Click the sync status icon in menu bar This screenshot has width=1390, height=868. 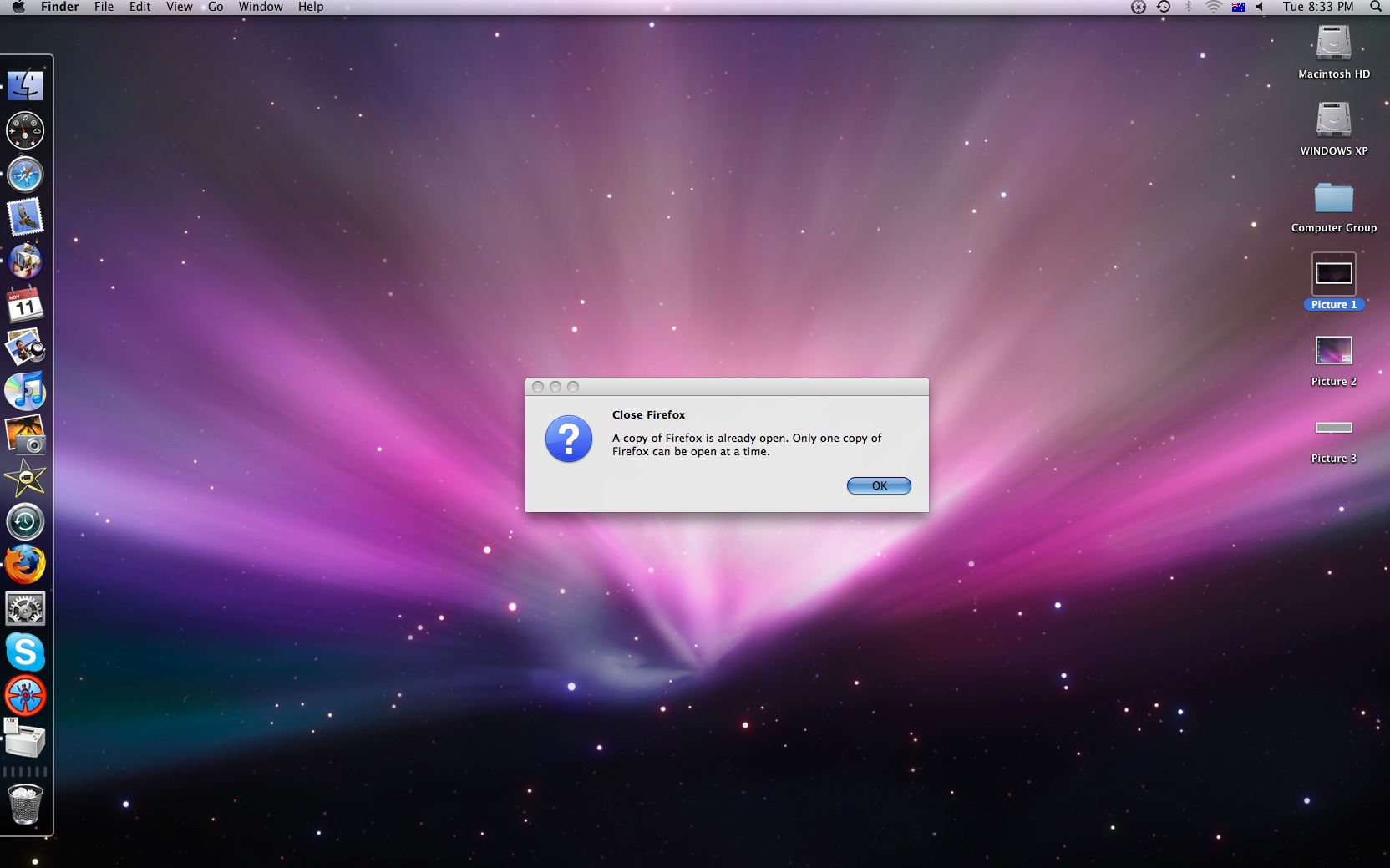[x=1139, y=7]
